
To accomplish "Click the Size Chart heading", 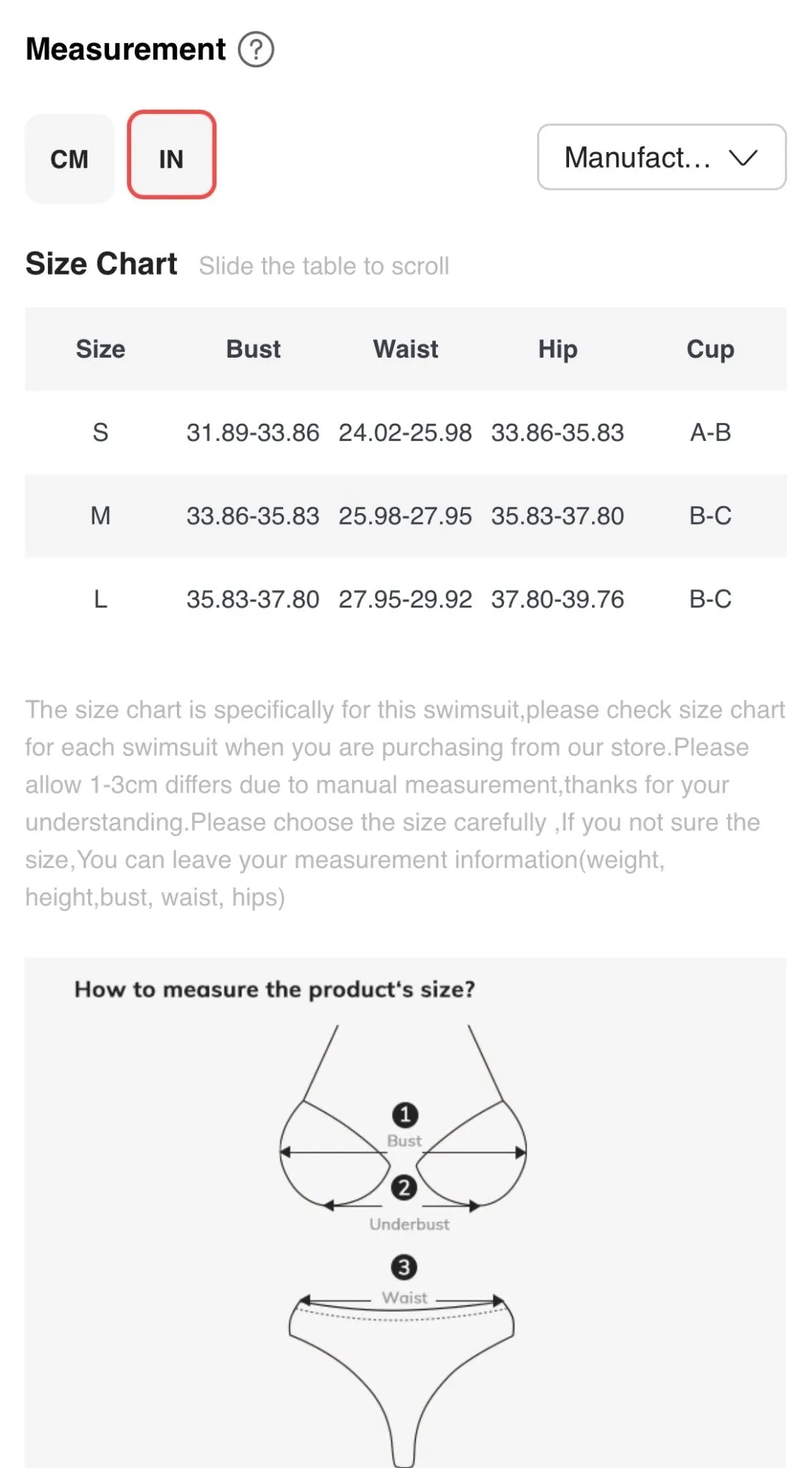I will pyautogui.click(x=101, y=264).
